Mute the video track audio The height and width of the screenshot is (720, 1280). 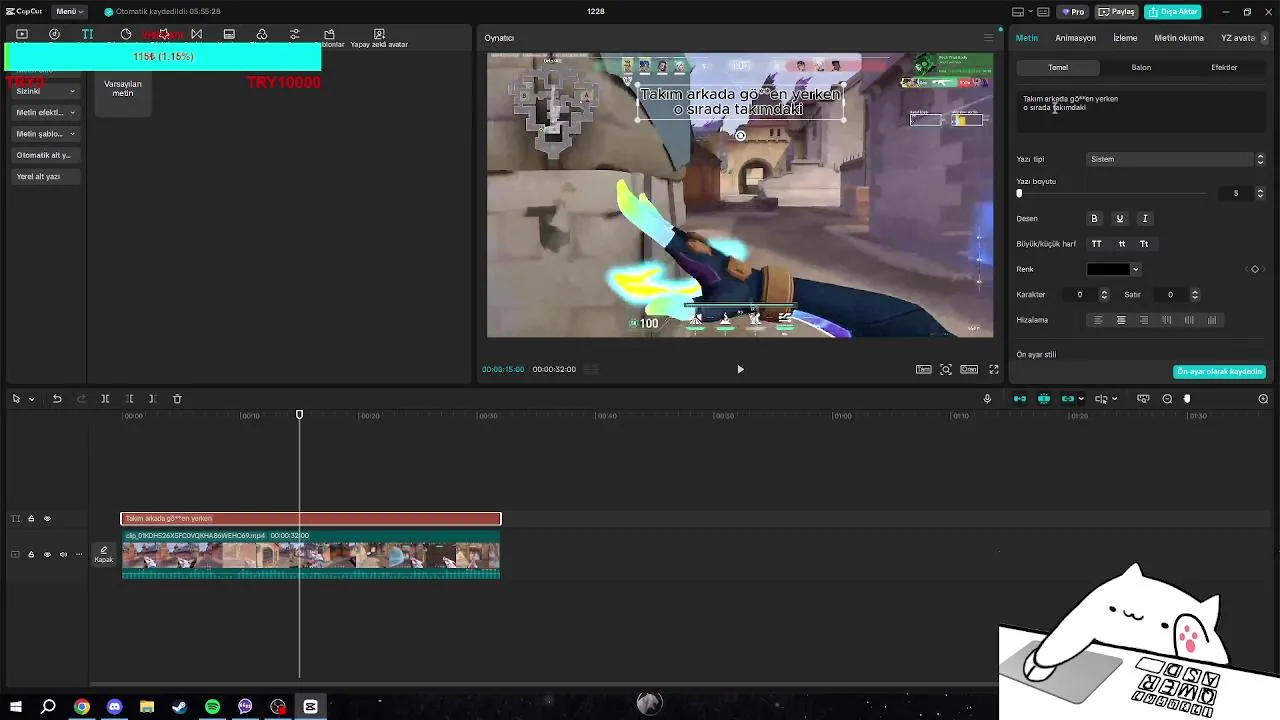[x=63, y=555]
